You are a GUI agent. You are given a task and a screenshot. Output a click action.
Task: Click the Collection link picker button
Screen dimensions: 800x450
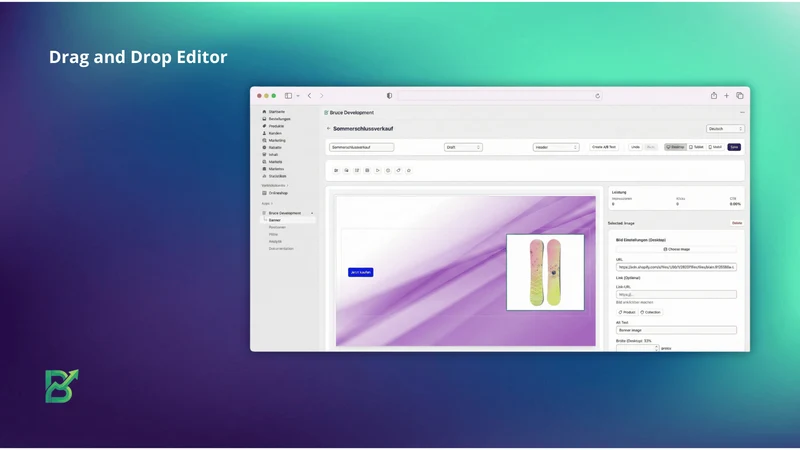[651, 312]
